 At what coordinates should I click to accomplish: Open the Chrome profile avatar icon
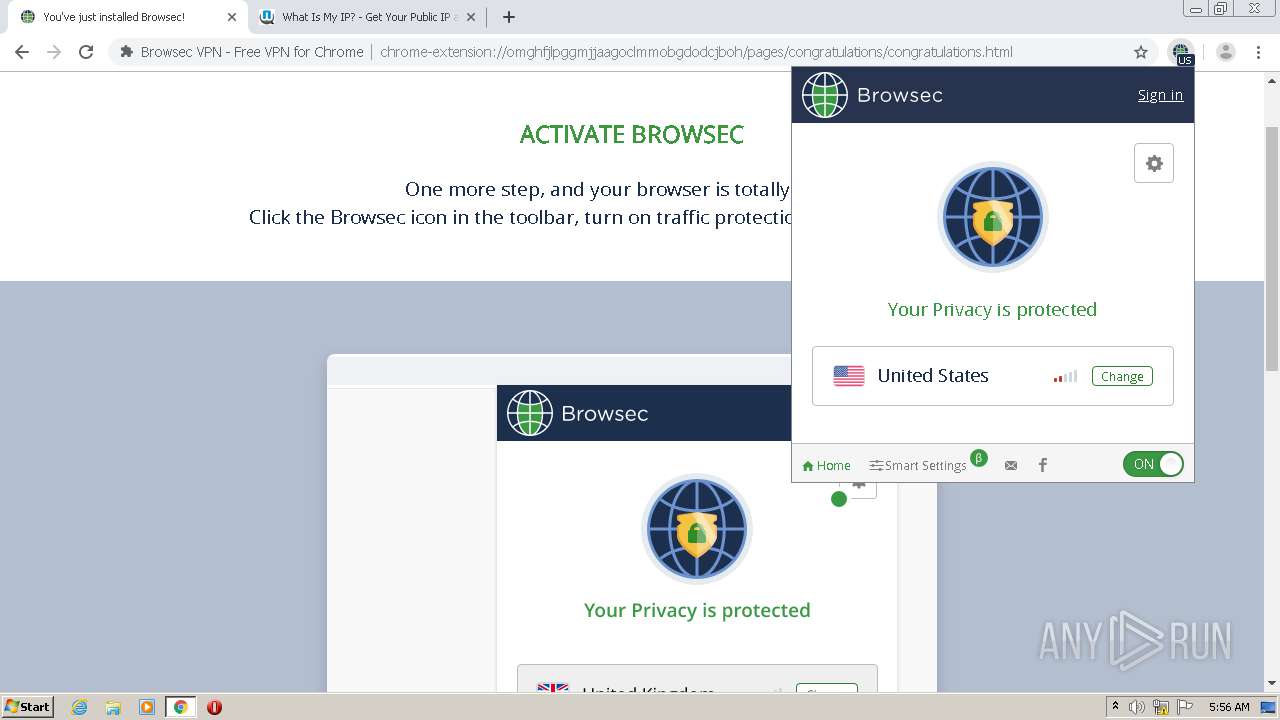[1226, 52]
